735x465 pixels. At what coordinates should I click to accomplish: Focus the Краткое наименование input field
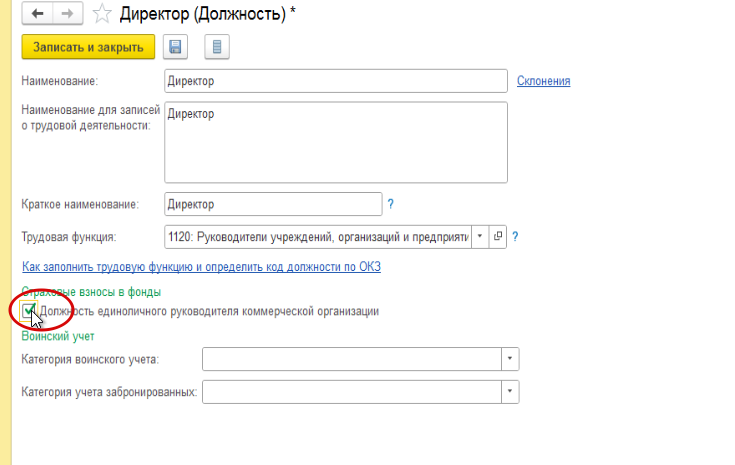[x=271, y=204]
